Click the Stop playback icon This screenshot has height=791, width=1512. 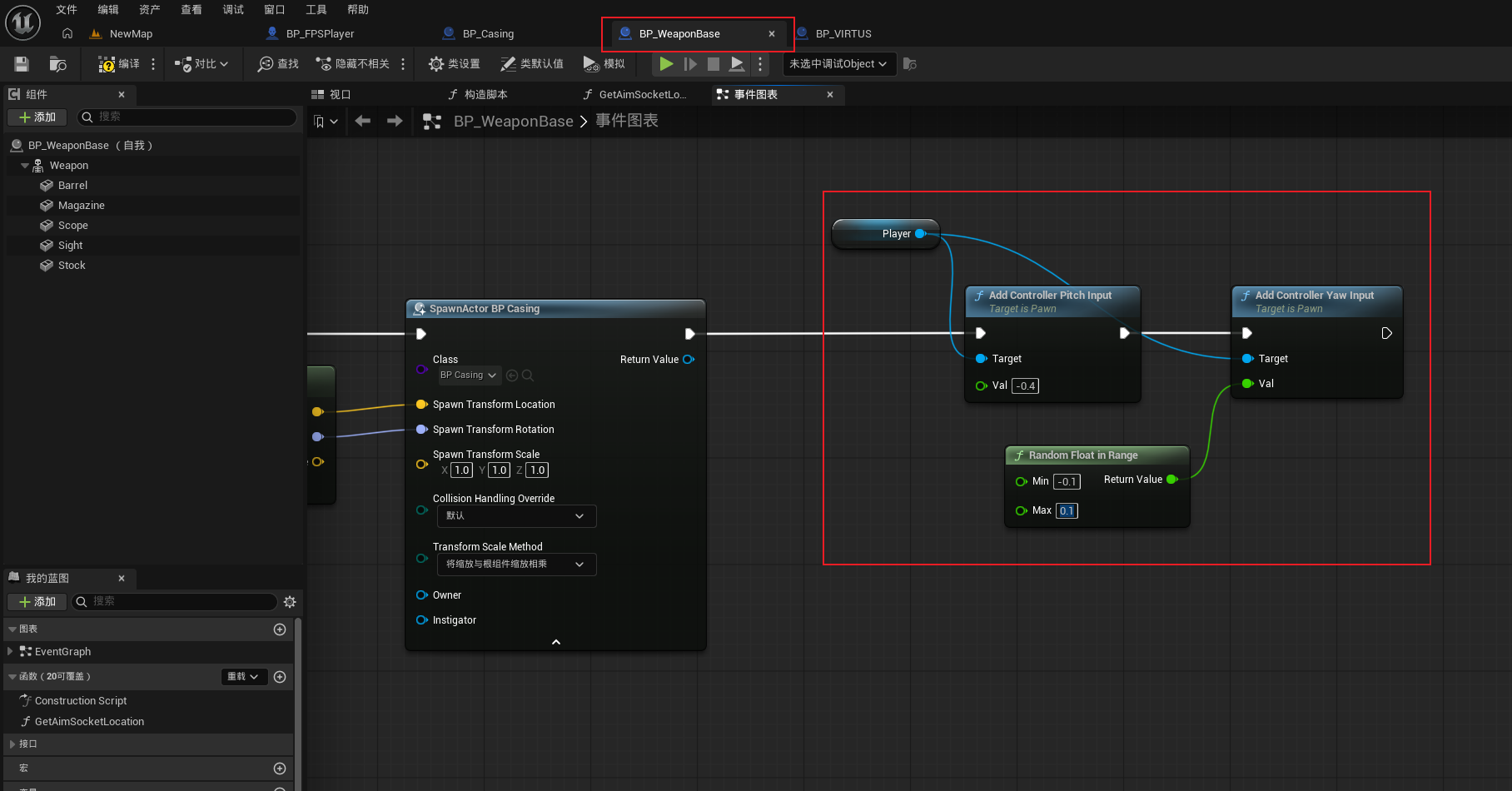714,63
